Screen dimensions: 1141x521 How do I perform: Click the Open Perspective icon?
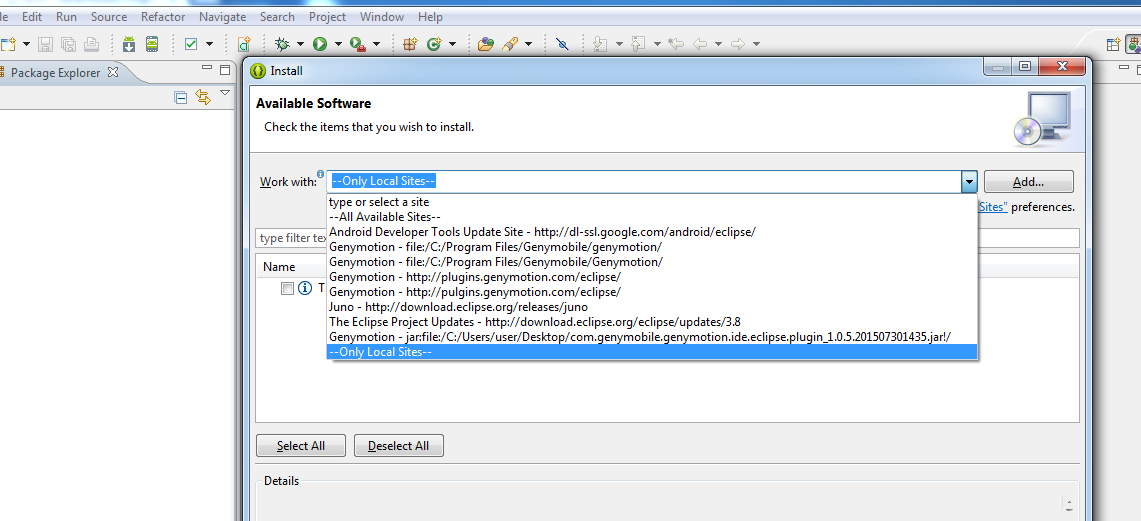1113,44
